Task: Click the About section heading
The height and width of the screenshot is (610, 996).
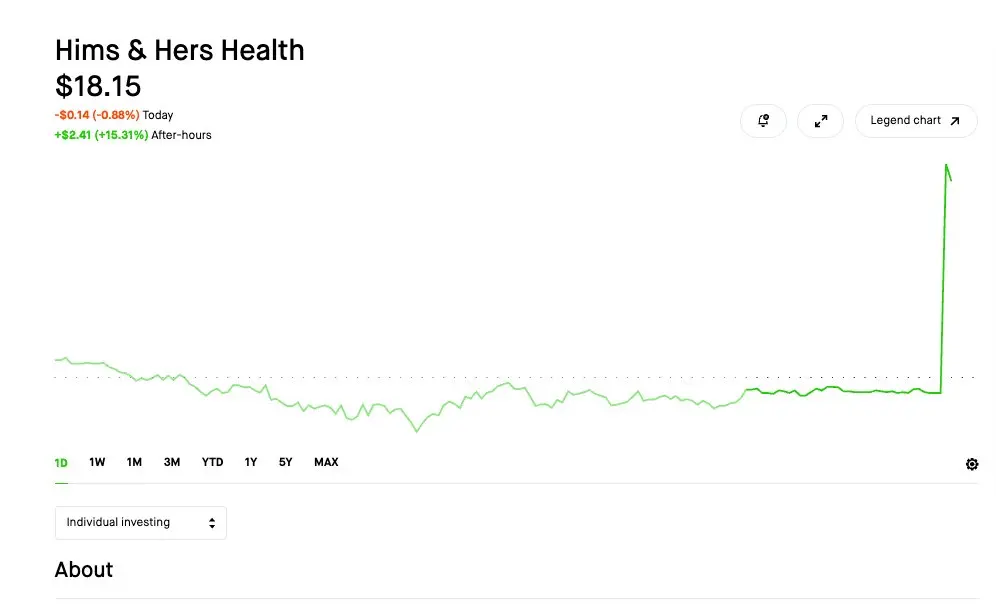Action: pos(84,569)
